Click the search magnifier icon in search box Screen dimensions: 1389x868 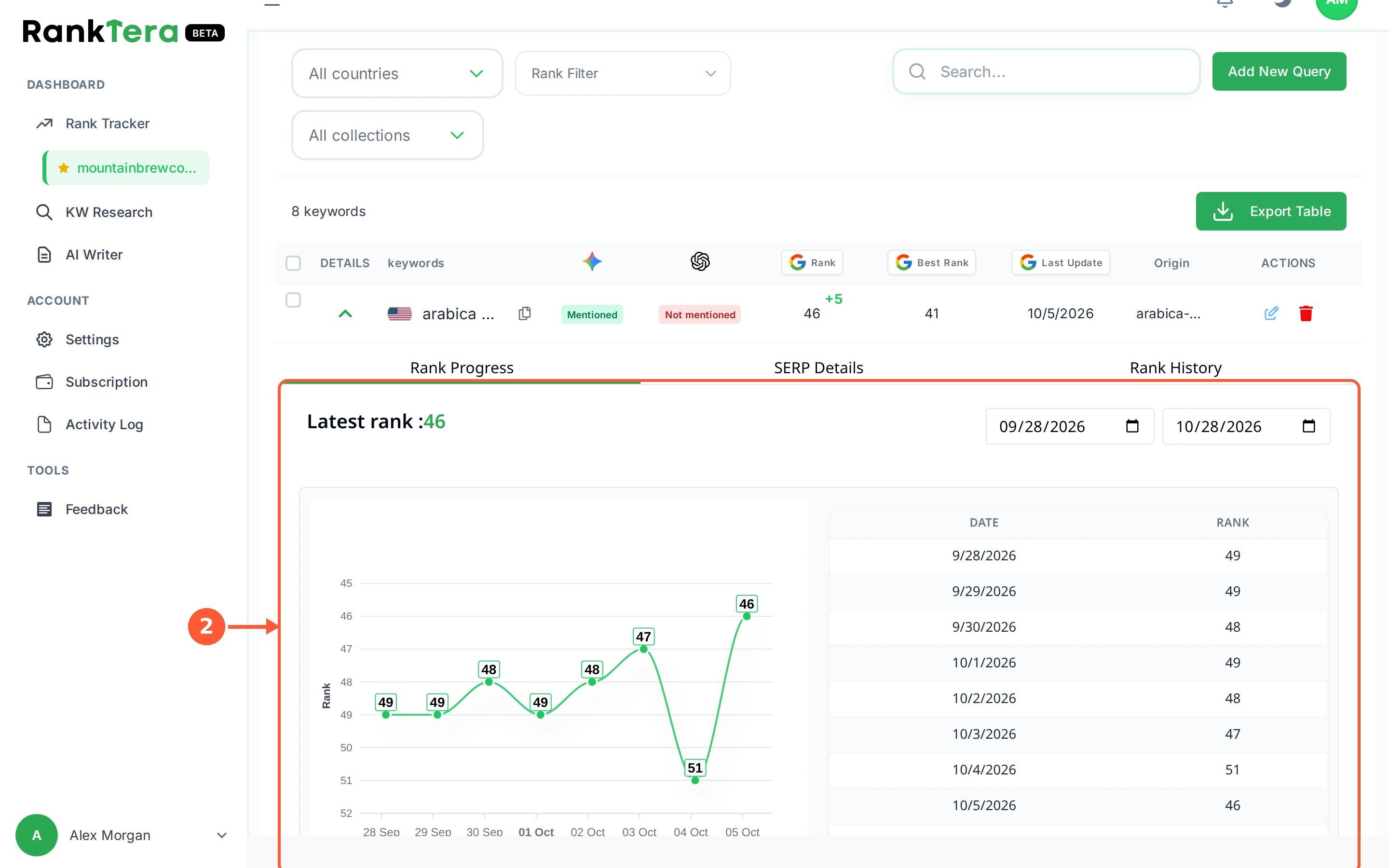[917, 72]
